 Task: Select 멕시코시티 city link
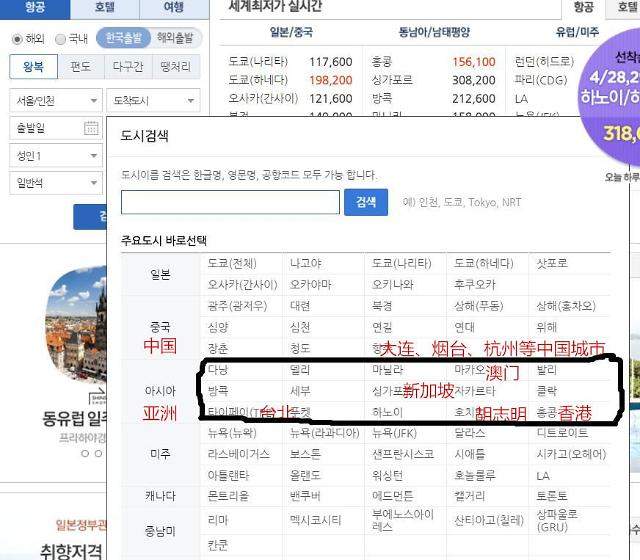[316, 520]
